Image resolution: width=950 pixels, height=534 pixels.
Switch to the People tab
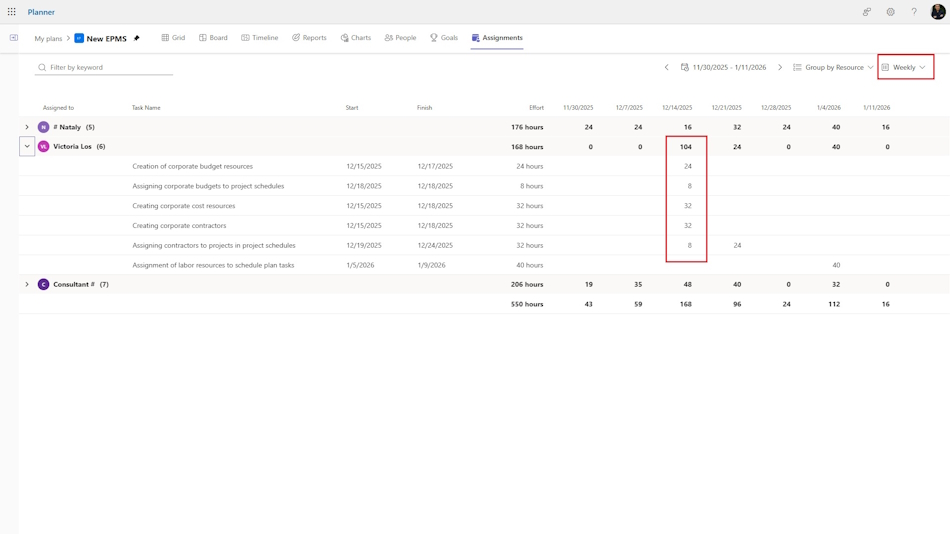[x=400, y=38]
